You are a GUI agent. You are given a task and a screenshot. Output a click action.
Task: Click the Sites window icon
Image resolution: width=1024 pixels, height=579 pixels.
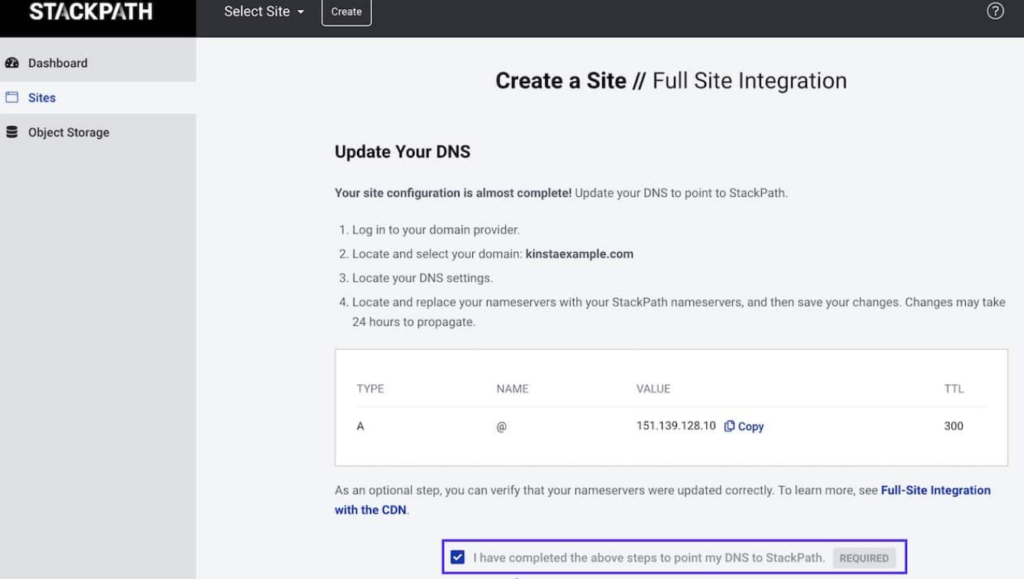[12, 97]
